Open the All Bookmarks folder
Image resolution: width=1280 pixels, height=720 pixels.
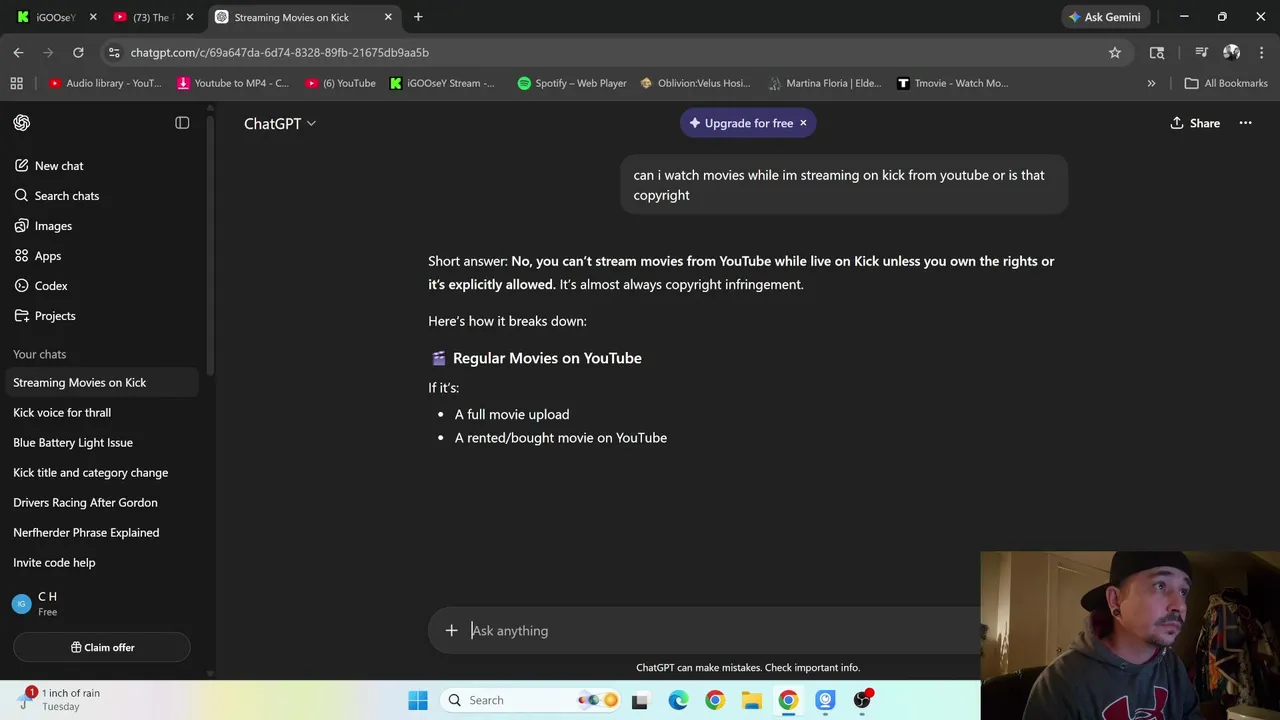(1226, 83)
